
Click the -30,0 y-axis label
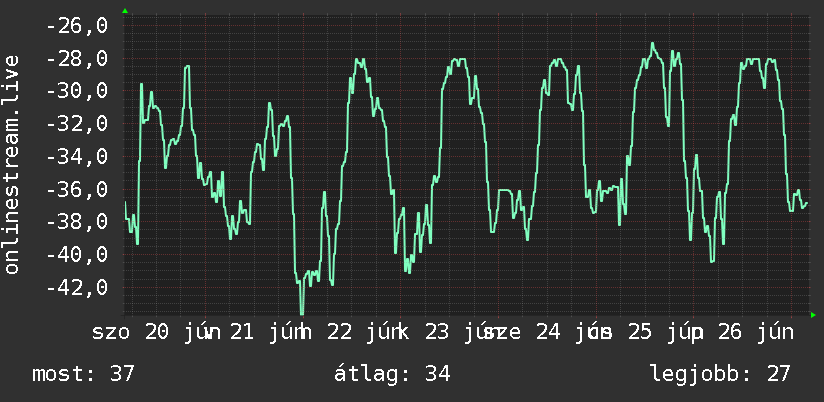pyautogui.click(x=77, y=91)
